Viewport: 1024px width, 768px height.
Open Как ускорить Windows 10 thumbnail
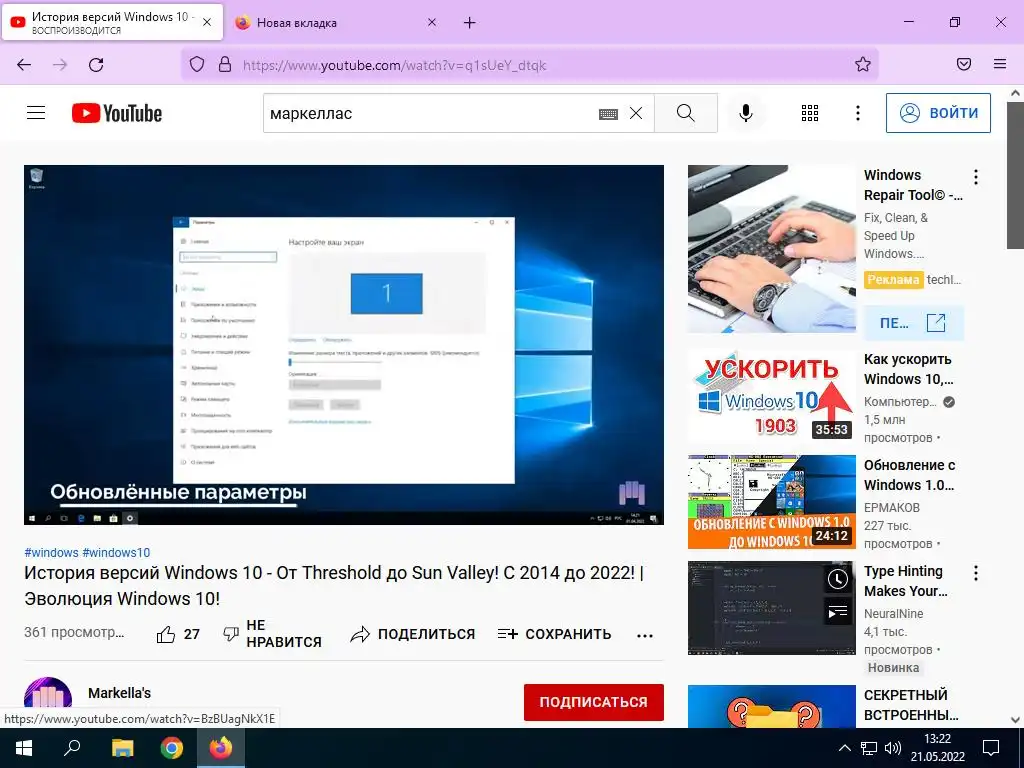[x=771, y=397]
